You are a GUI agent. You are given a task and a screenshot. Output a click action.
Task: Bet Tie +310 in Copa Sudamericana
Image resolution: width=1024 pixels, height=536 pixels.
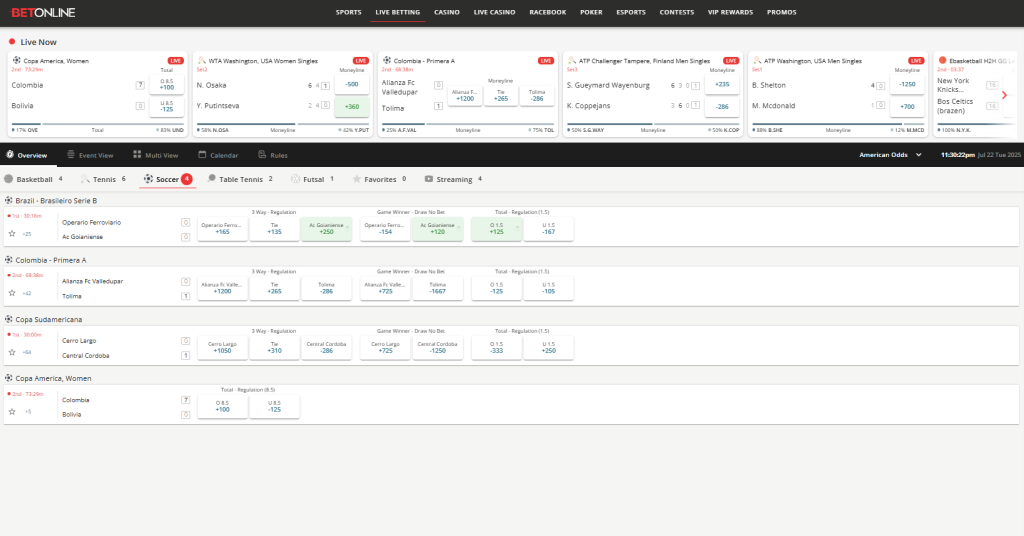tap(274, 348)
